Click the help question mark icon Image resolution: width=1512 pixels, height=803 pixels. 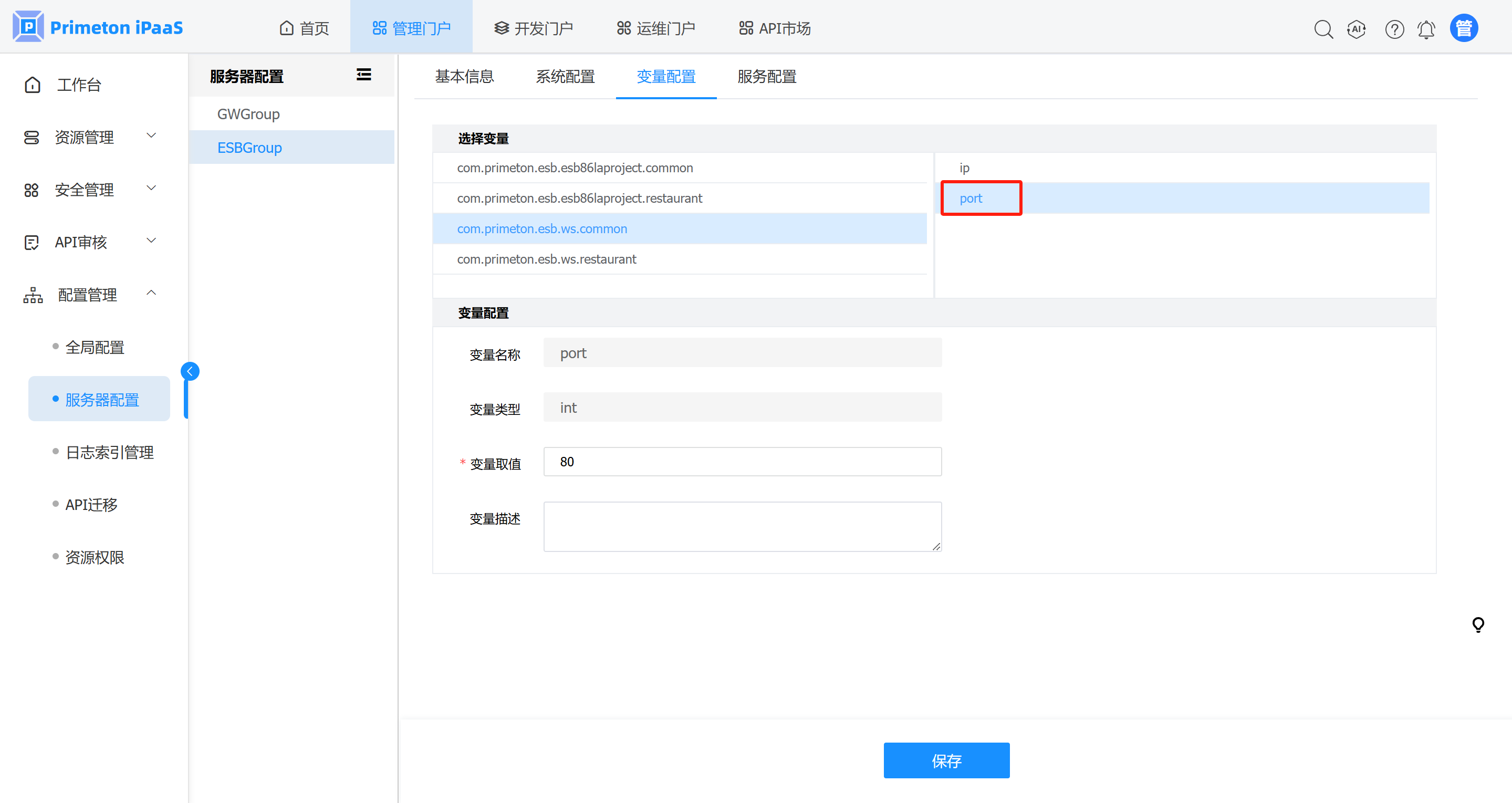(1394, 29)
